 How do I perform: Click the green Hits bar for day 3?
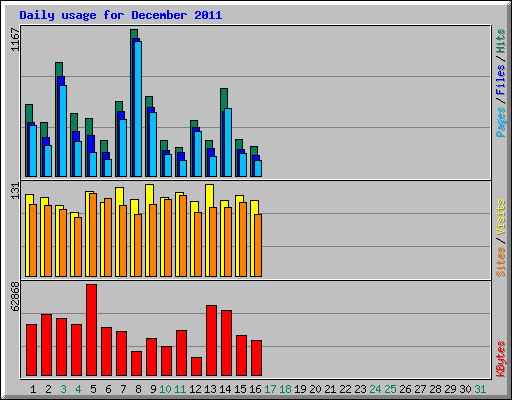click(x=59, y=69)
